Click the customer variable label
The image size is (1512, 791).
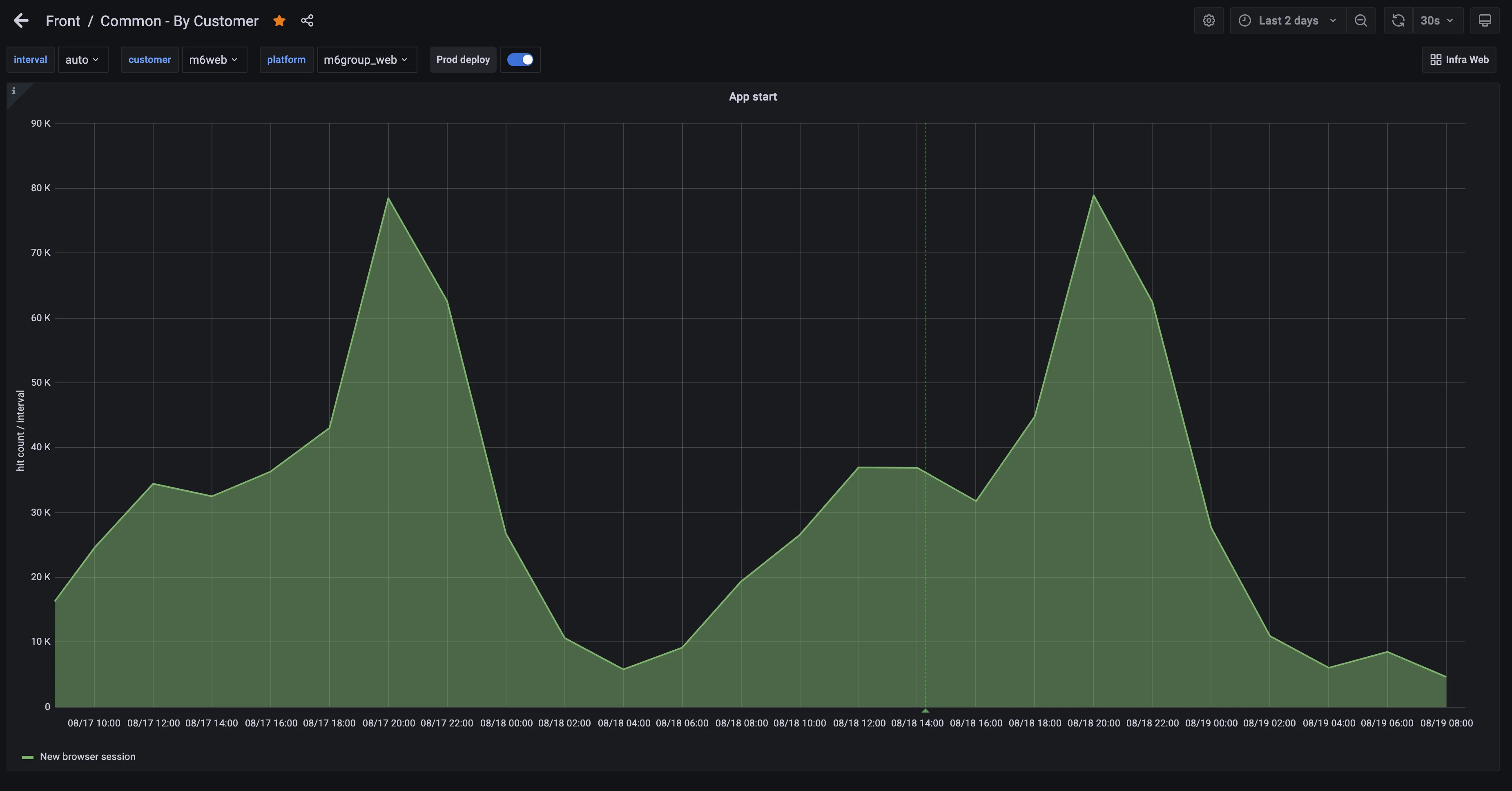pyautogui.click(x=149, y=59)
